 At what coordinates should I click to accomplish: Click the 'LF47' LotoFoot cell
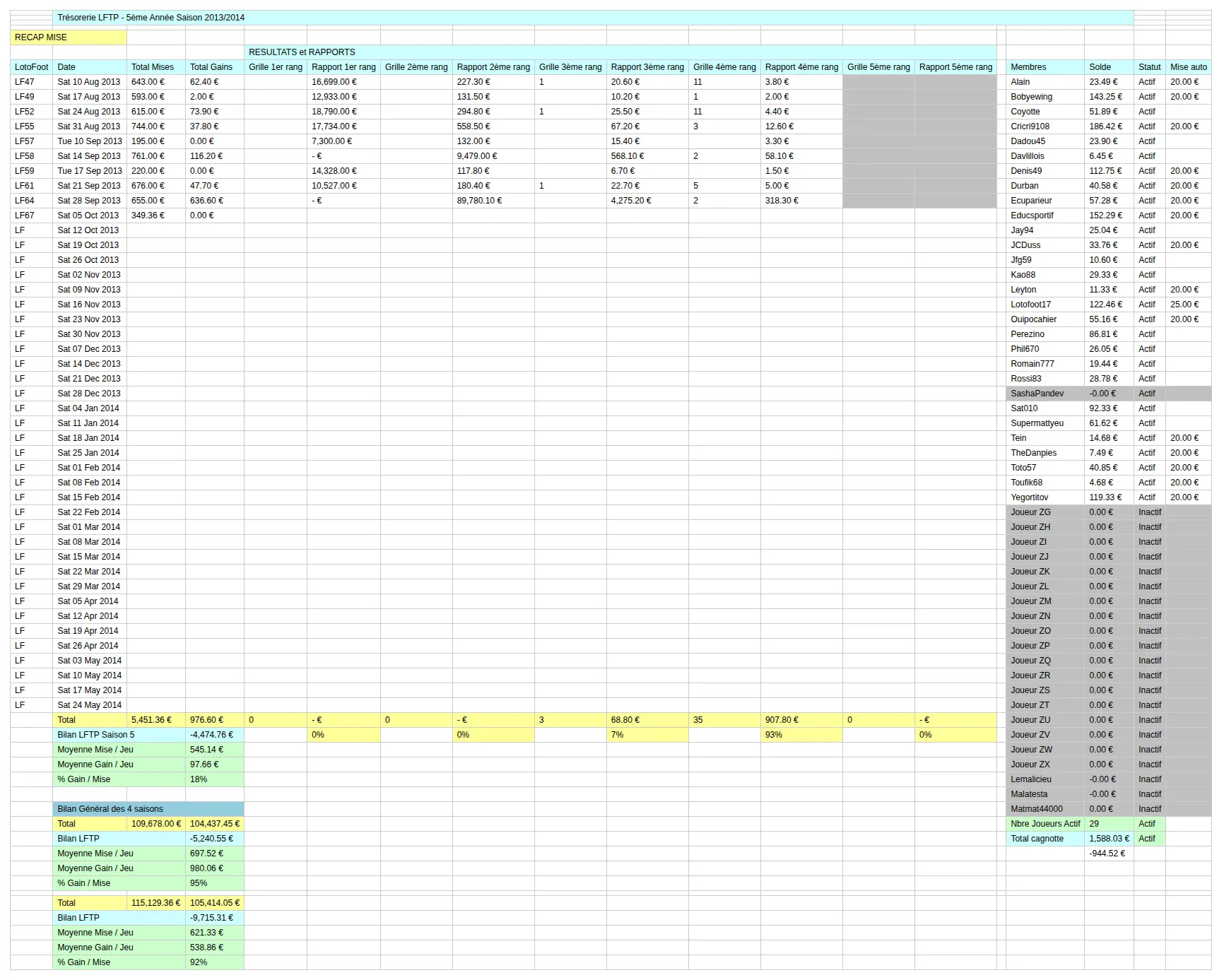click(32, 82)
